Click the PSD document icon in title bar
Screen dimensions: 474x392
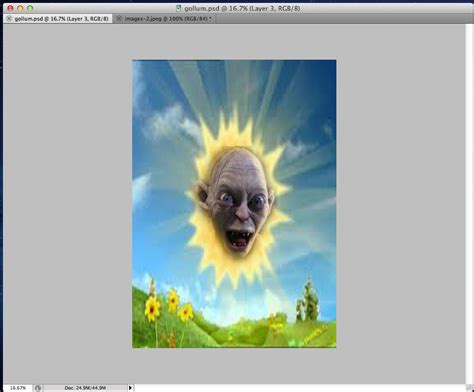point(179,8)
